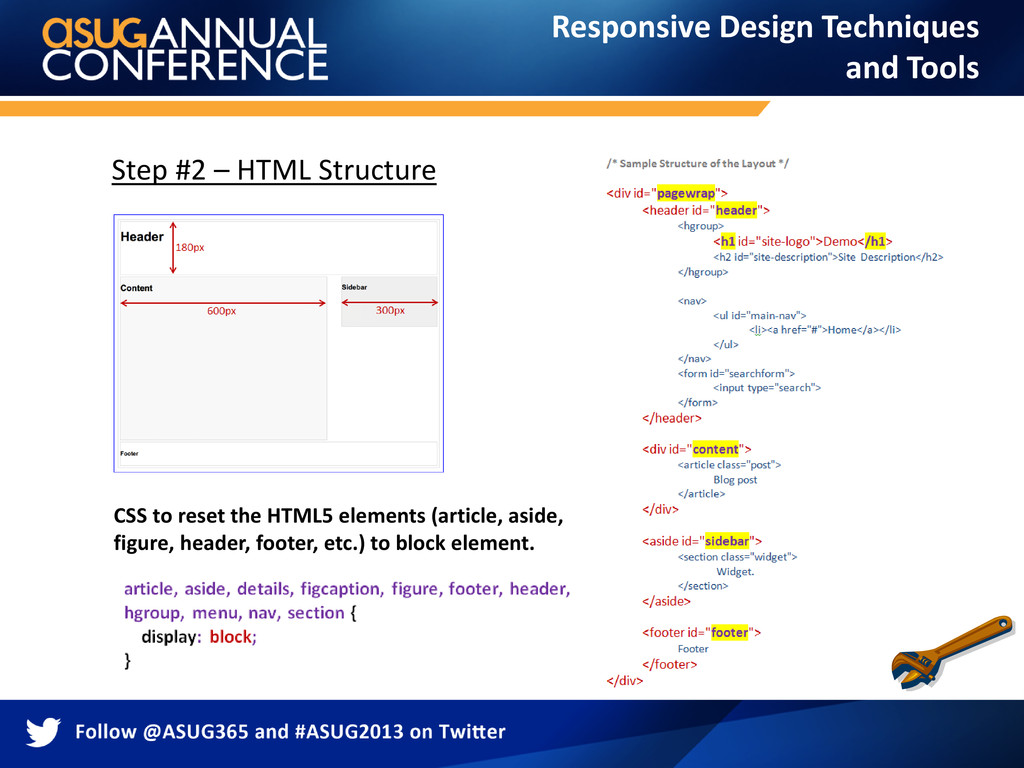1024x768 pixels.
Task: Click the '<section class="widget">' code line
Action: [737, 557]
